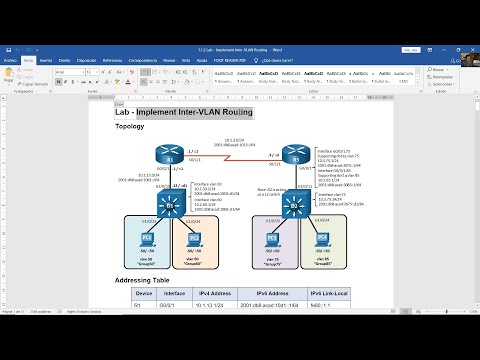Toggle bold (N) formatting

tap(59, 82)
